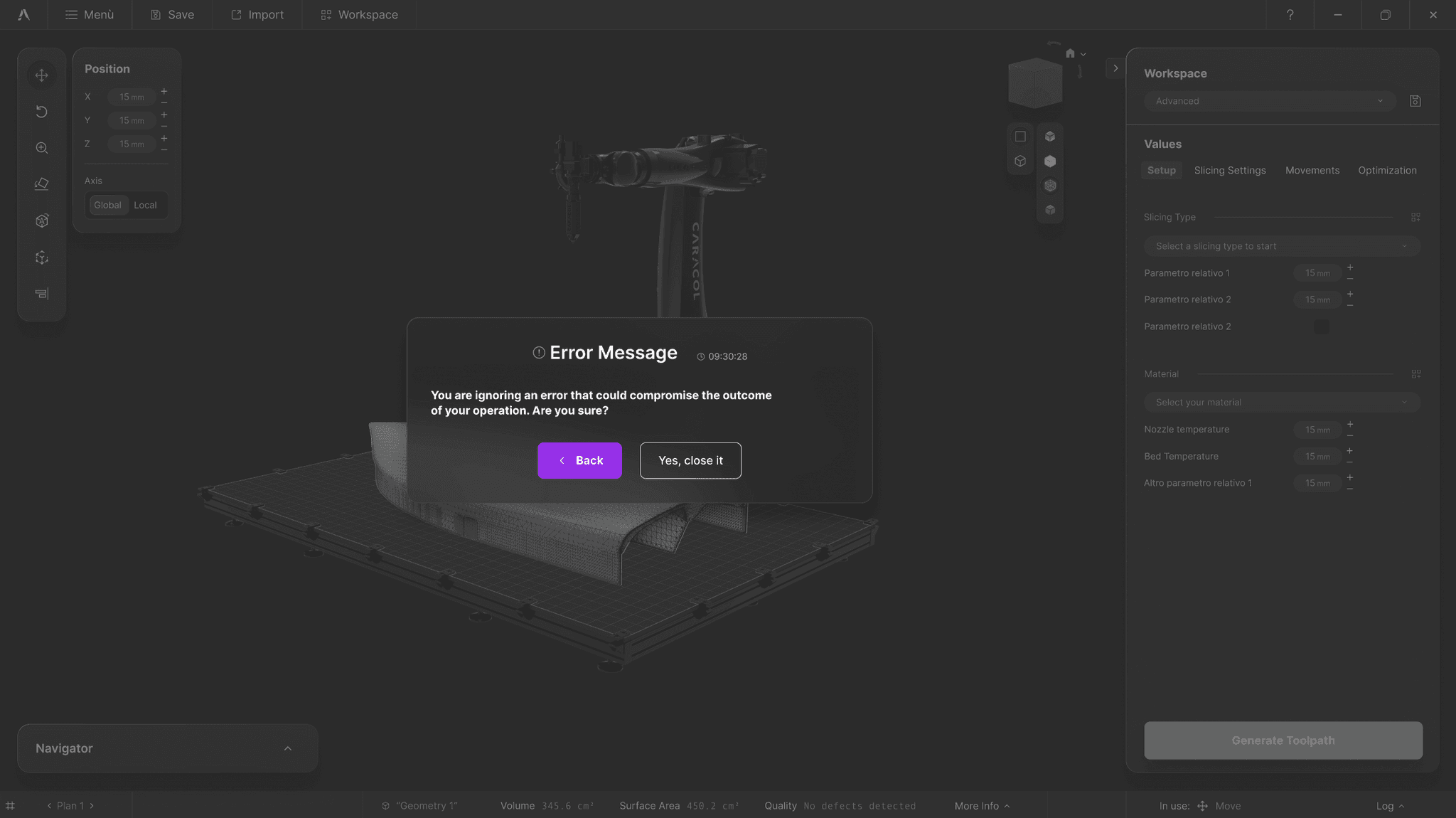Viewport: 1456px width, 818px height.
Task: Expand the Navigator panel
Action: pos(288,748)
